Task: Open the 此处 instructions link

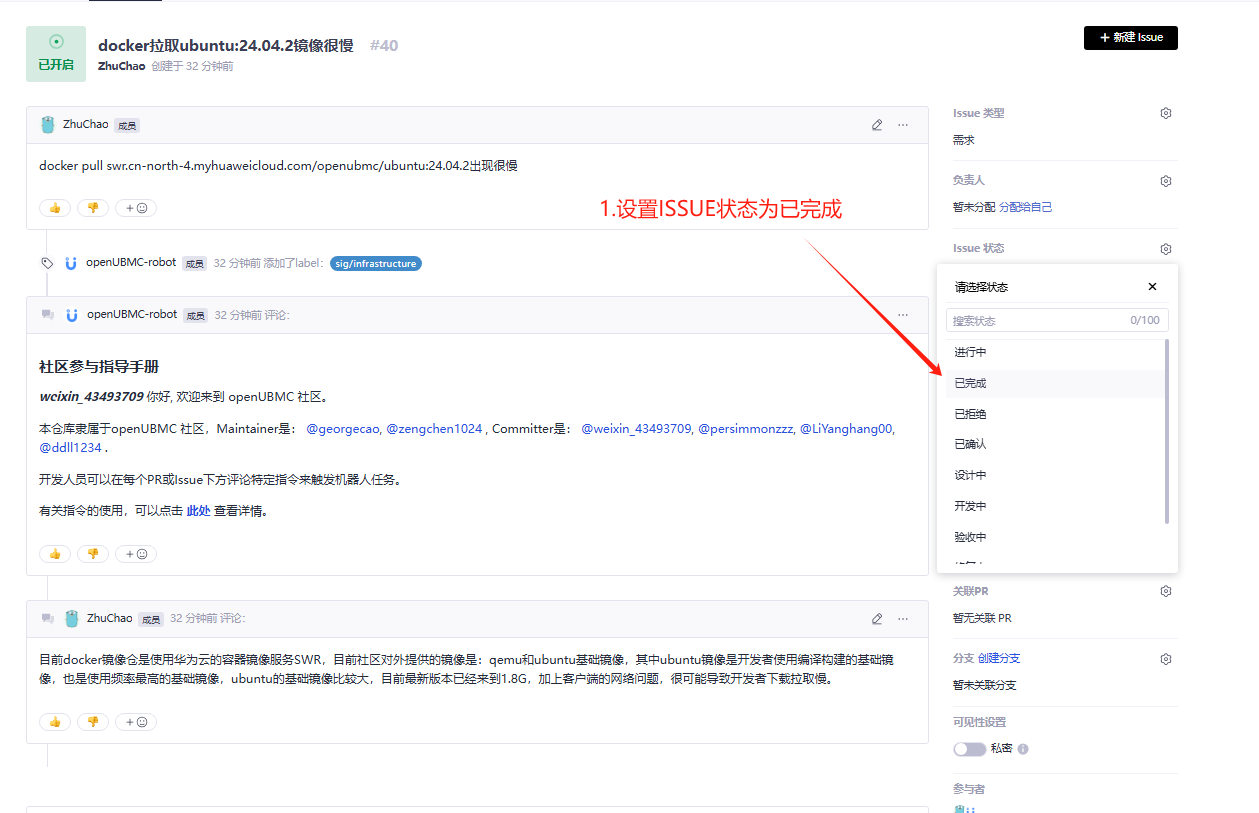Action: pyautogui.click(x=198, y=510)
